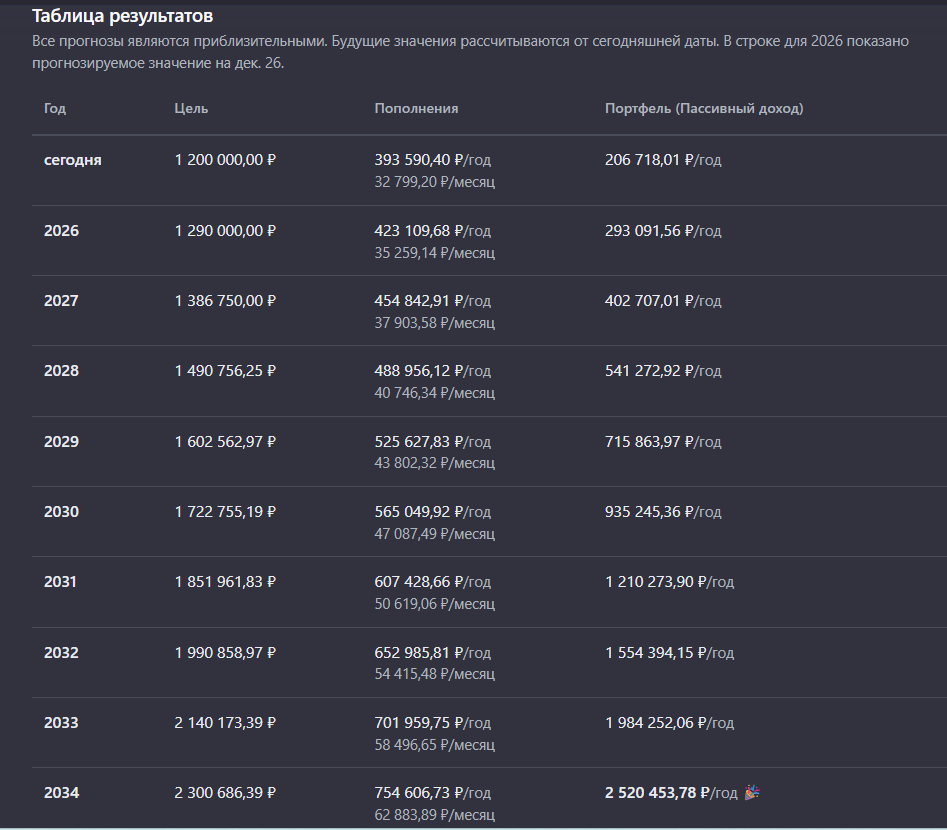Image resolution: width=947 pixels, height=830 pixels.
Task: Click the 2026 year row label
Action: coord(61,231)
